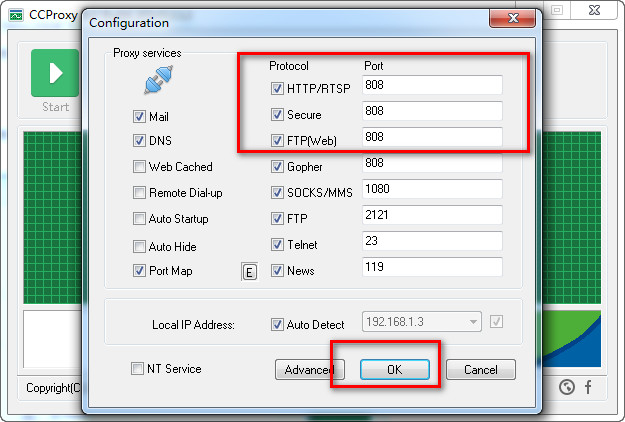Enable Auto Startup checkbox

[139, 218]
